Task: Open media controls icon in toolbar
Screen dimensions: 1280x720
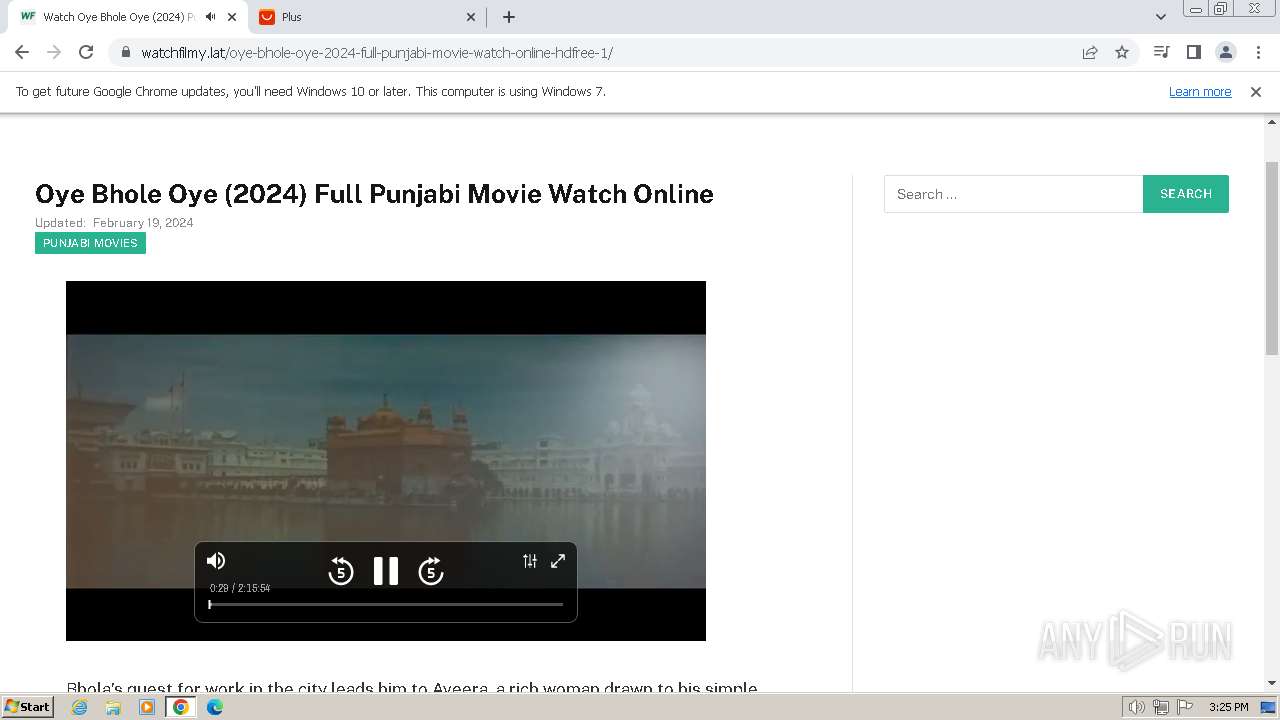Action: point(1161,52)
